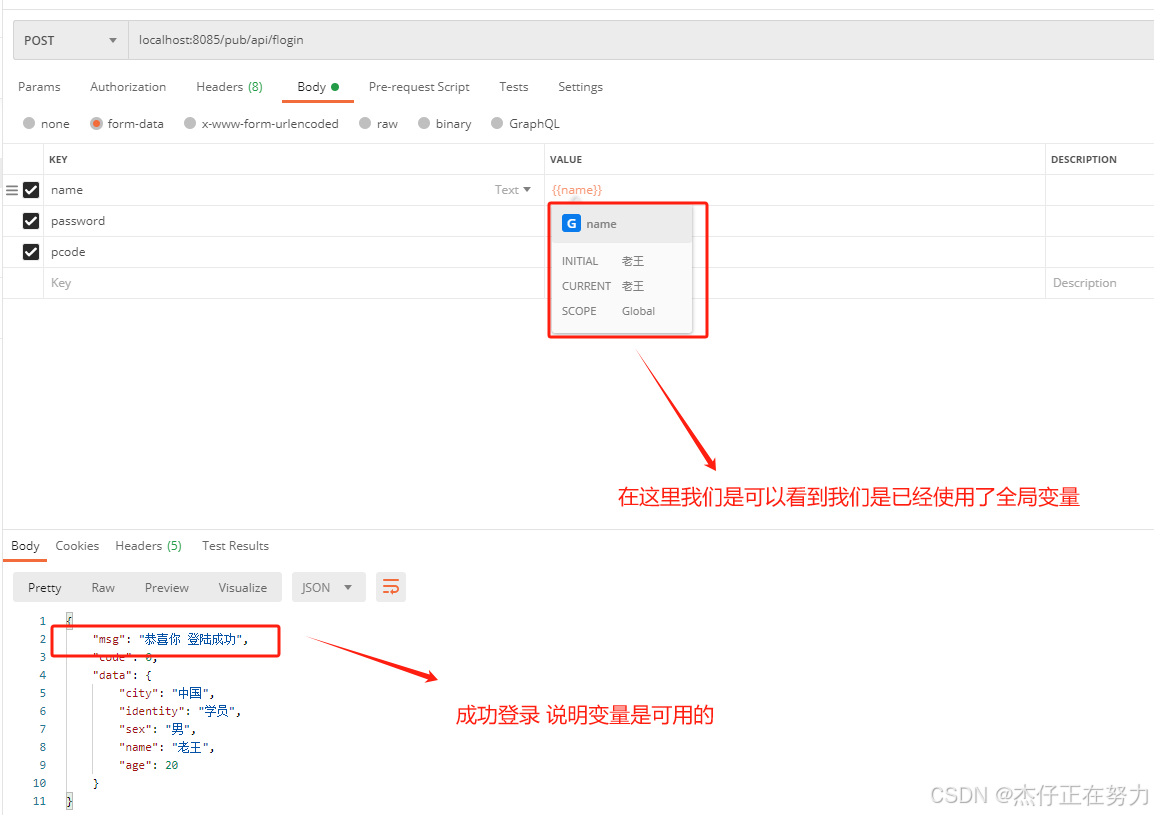Screen dimensions: 1154x815
Task: Click the Description placeholder field
Action: tap(1100, 283)
